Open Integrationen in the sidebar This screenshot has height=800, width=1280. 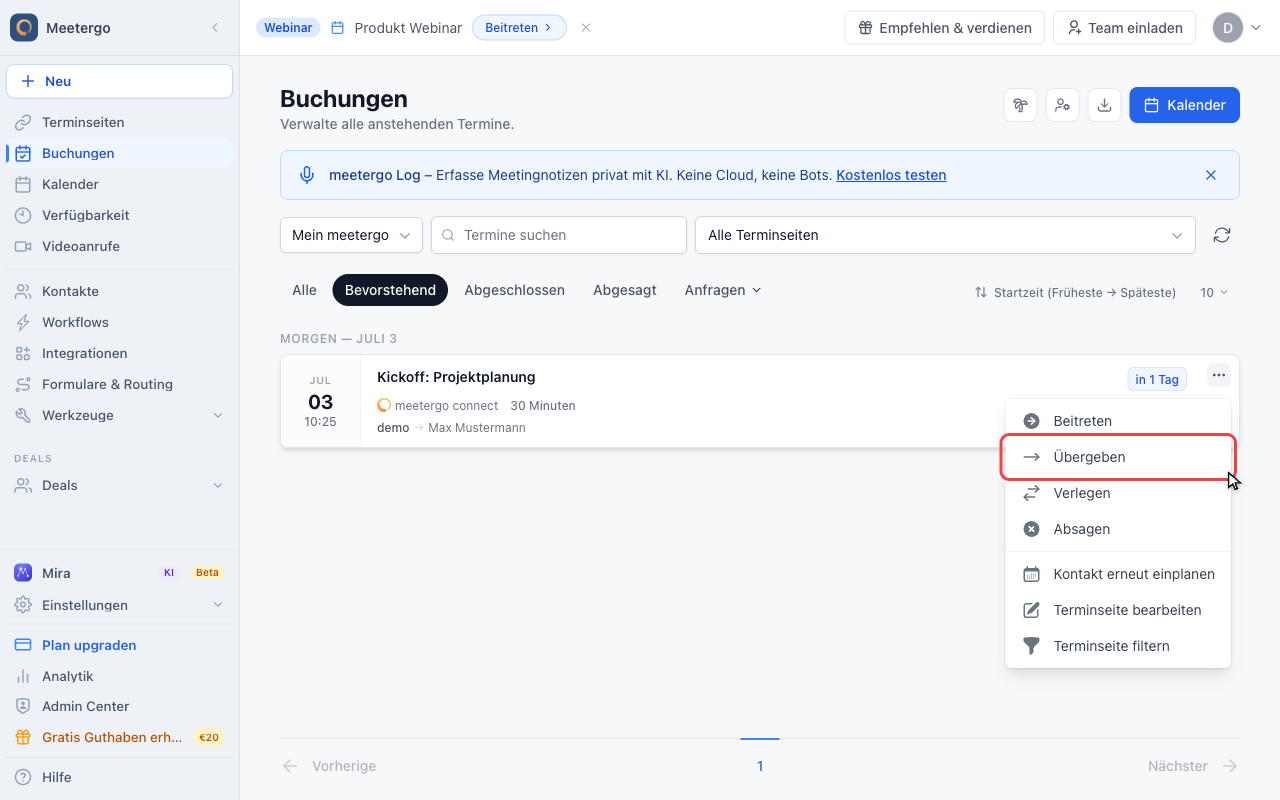(119, 353)
